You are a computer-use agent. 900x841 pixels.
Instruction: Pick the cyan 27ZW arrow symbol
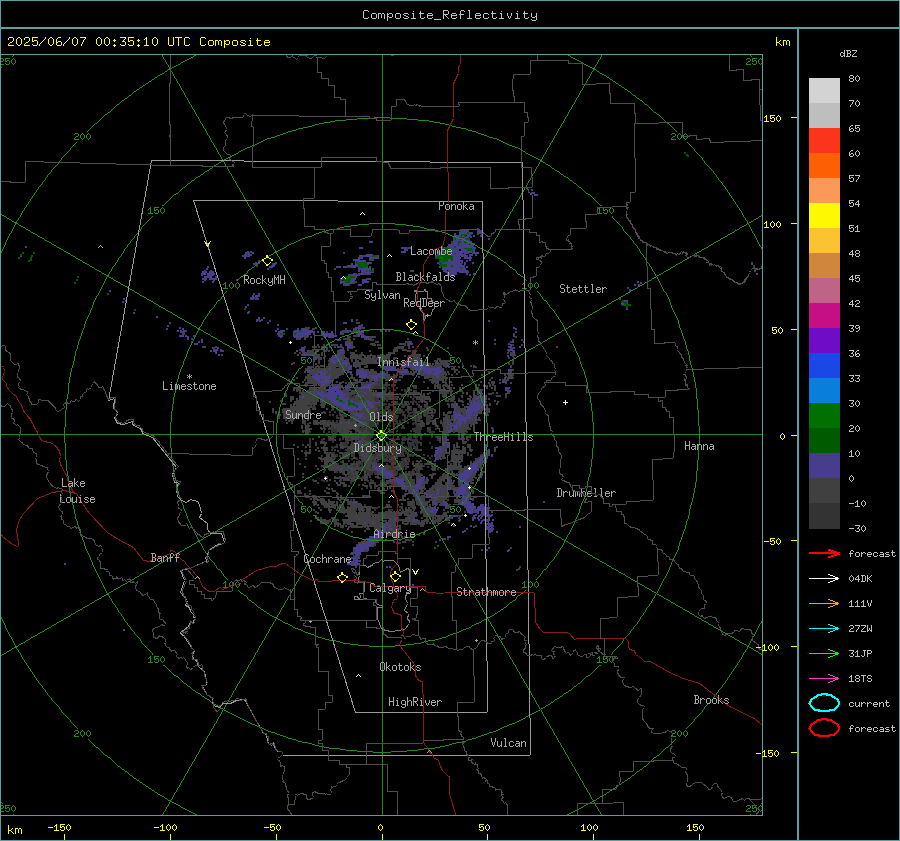824,629
